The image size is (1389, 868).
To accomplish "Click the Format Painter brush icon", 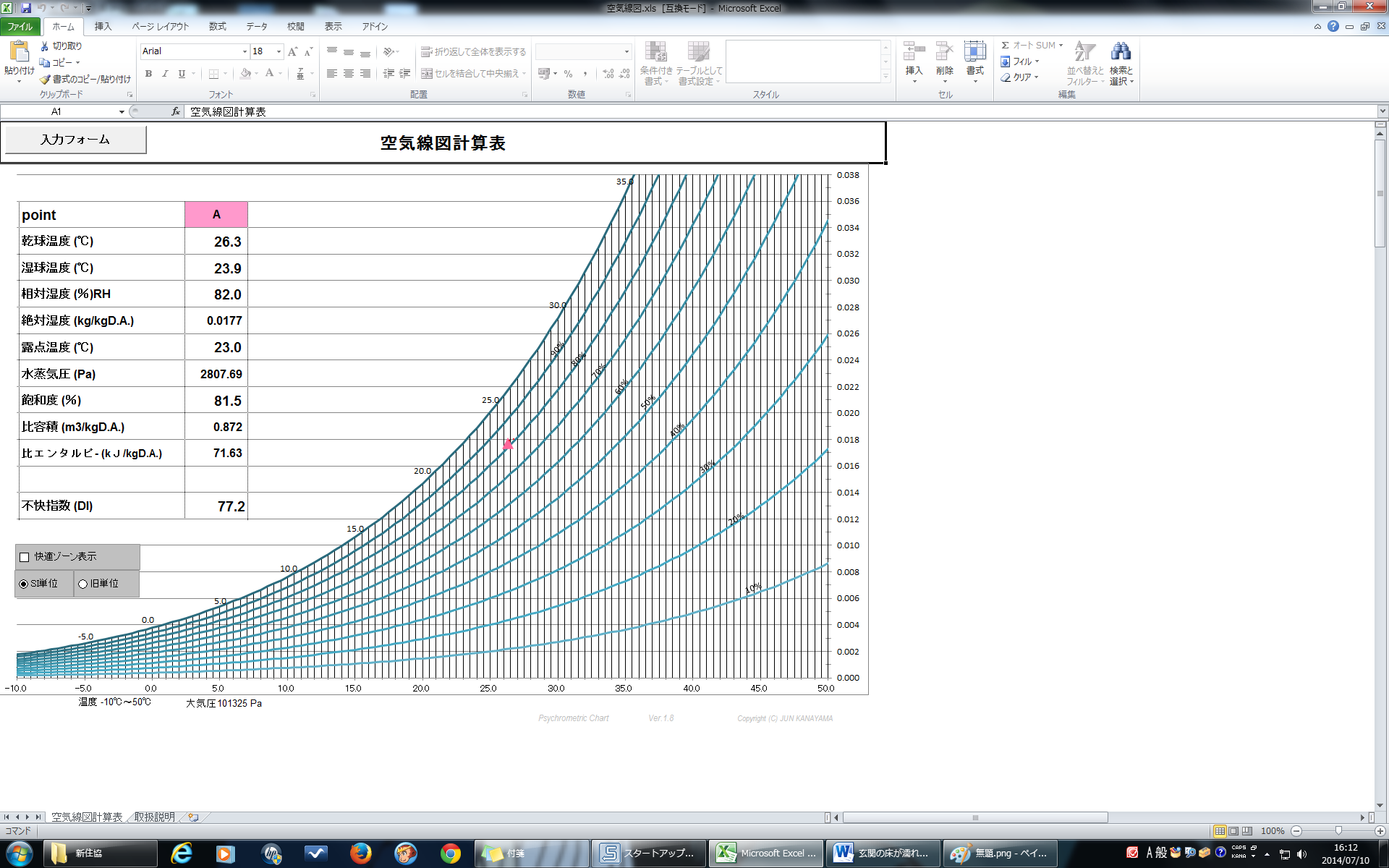I will [x=45, y=80].
